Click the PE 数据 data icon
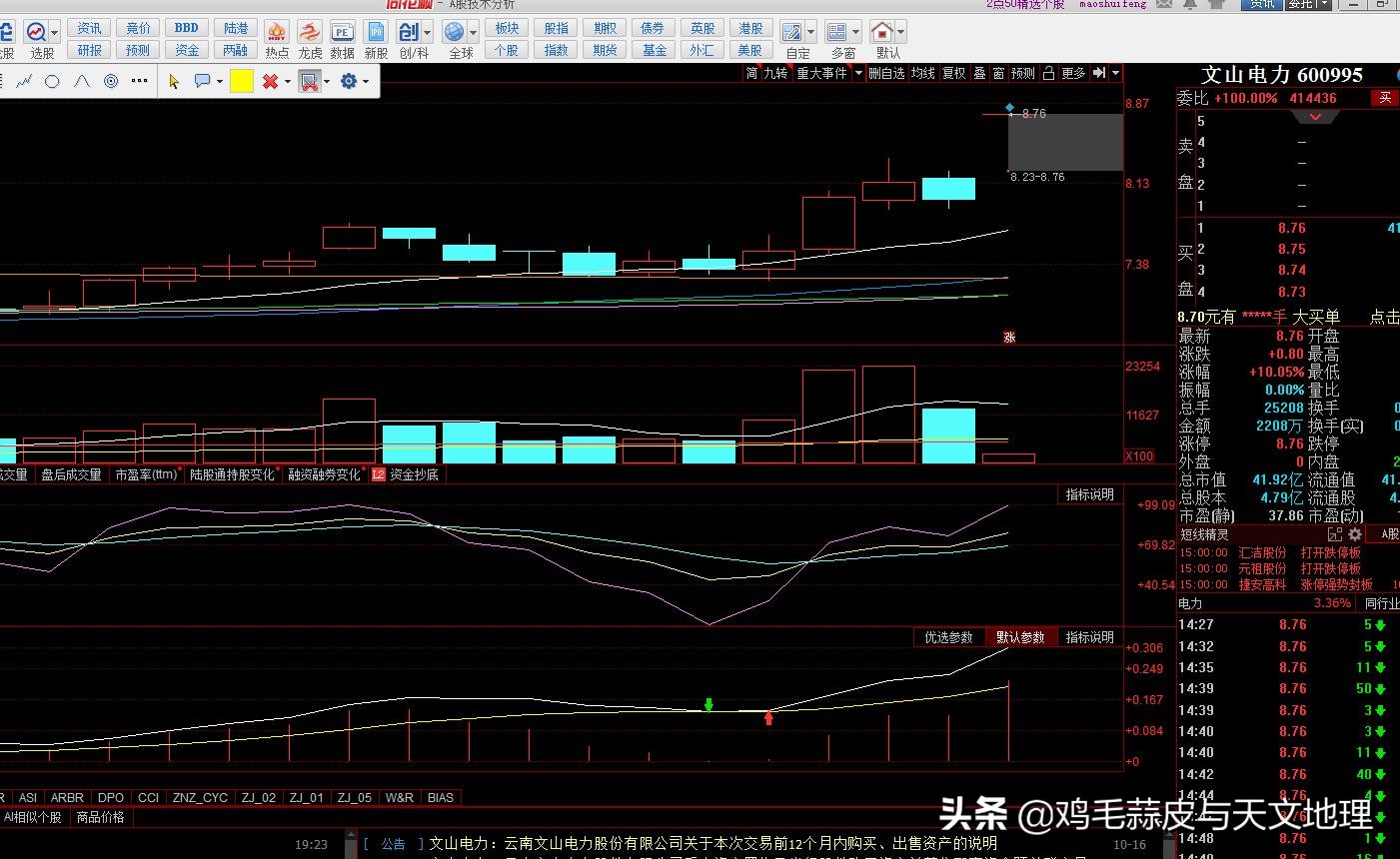 342,39
